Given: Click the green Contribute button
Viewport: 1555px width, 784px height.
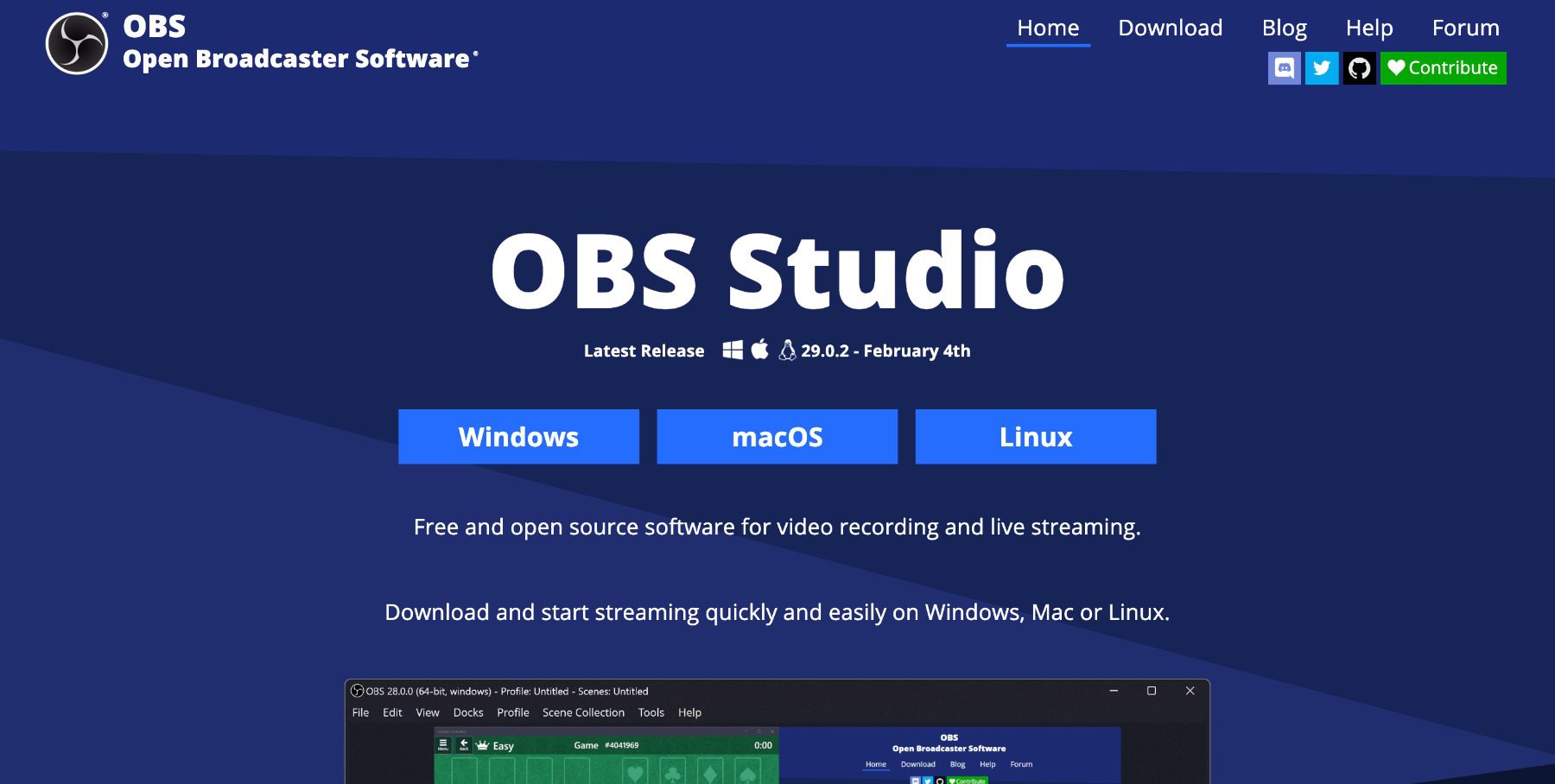Looking at the screenshot, I should (1443, 68).
